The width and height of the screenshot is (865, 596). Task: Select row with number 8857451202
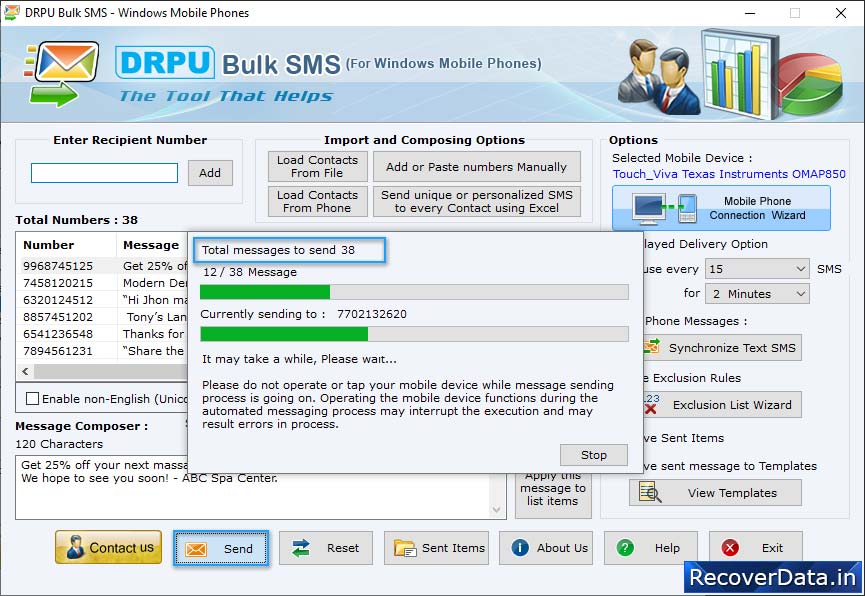103,317
